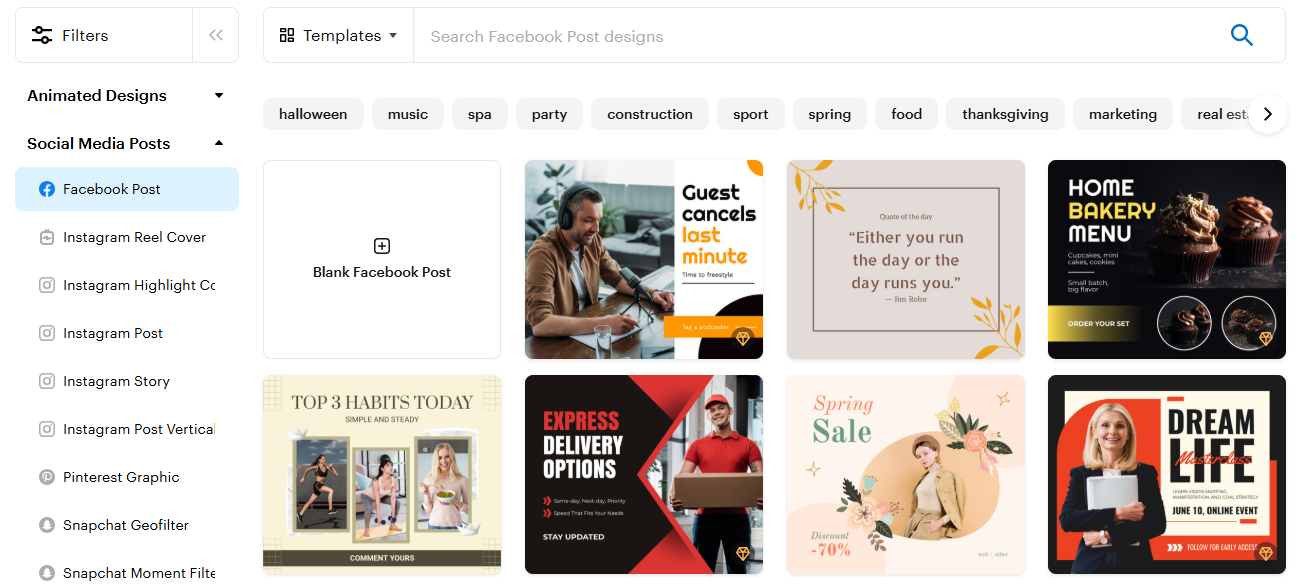Click the Instagram Story icon
1303x588 pixels.
(x=47, y=381)
